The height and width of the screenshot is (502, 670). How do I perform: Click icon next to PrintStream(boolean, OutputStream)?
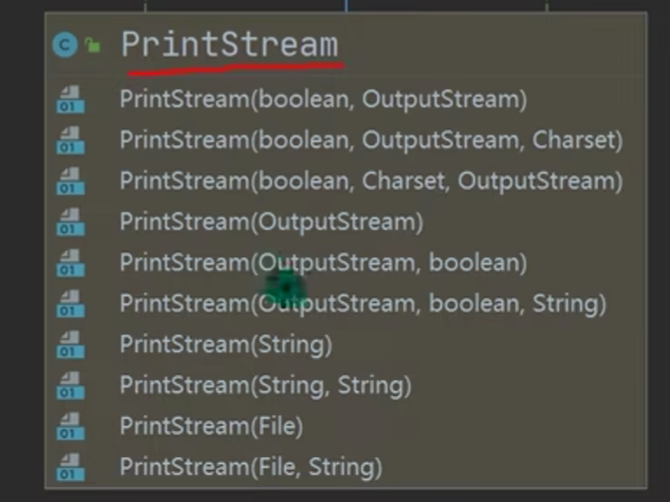[x=72, y=100]
